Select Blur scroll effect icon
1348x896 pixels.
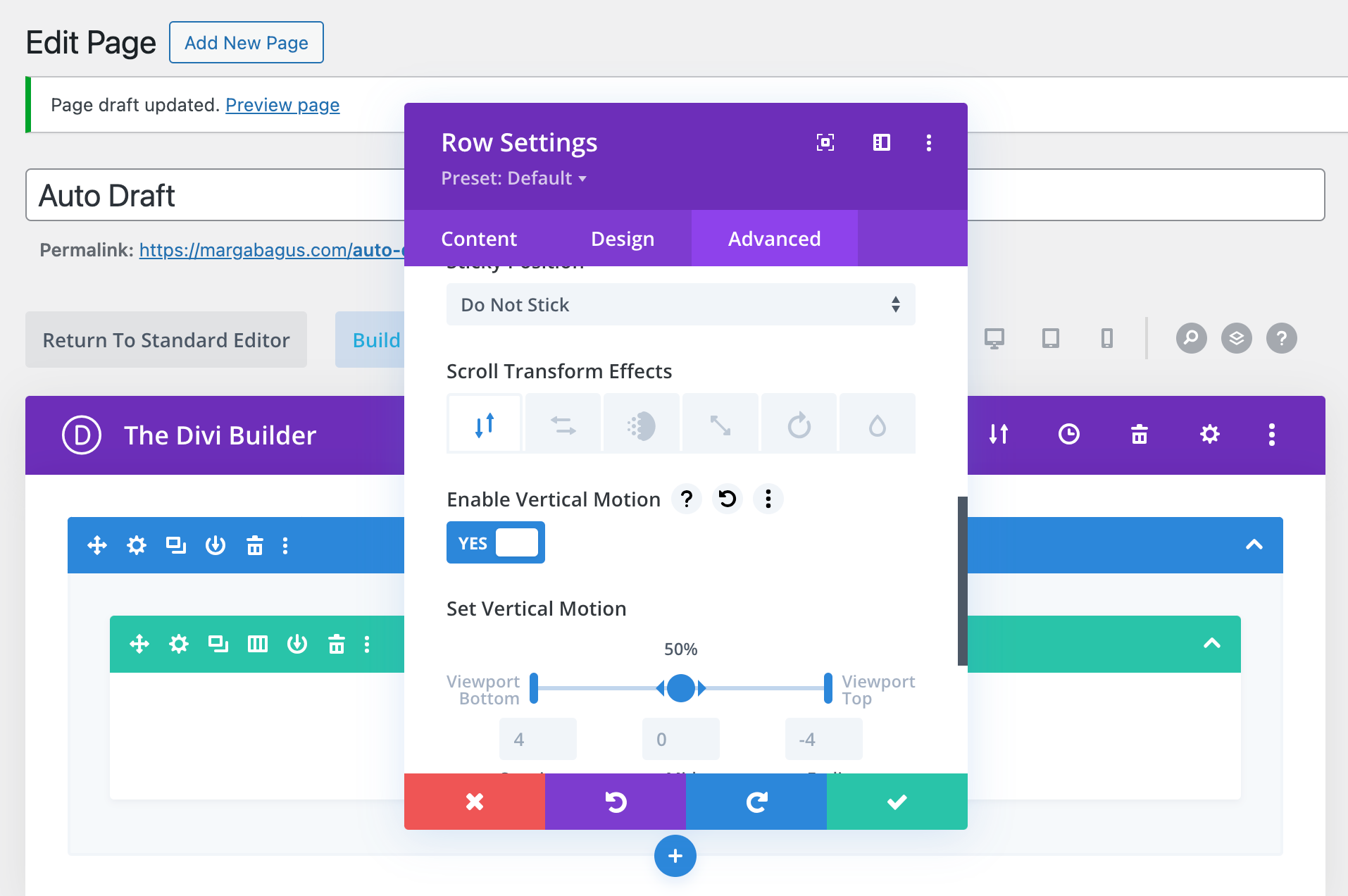click(878, 425)
